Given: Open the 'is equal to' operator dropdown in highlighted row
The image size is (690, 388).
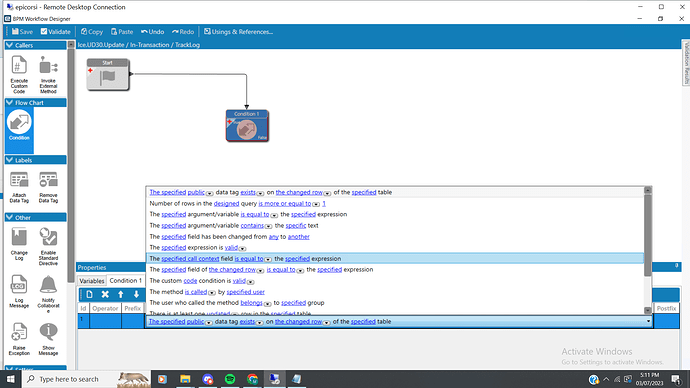Looking at the screenshot, I should coord(268,259).
